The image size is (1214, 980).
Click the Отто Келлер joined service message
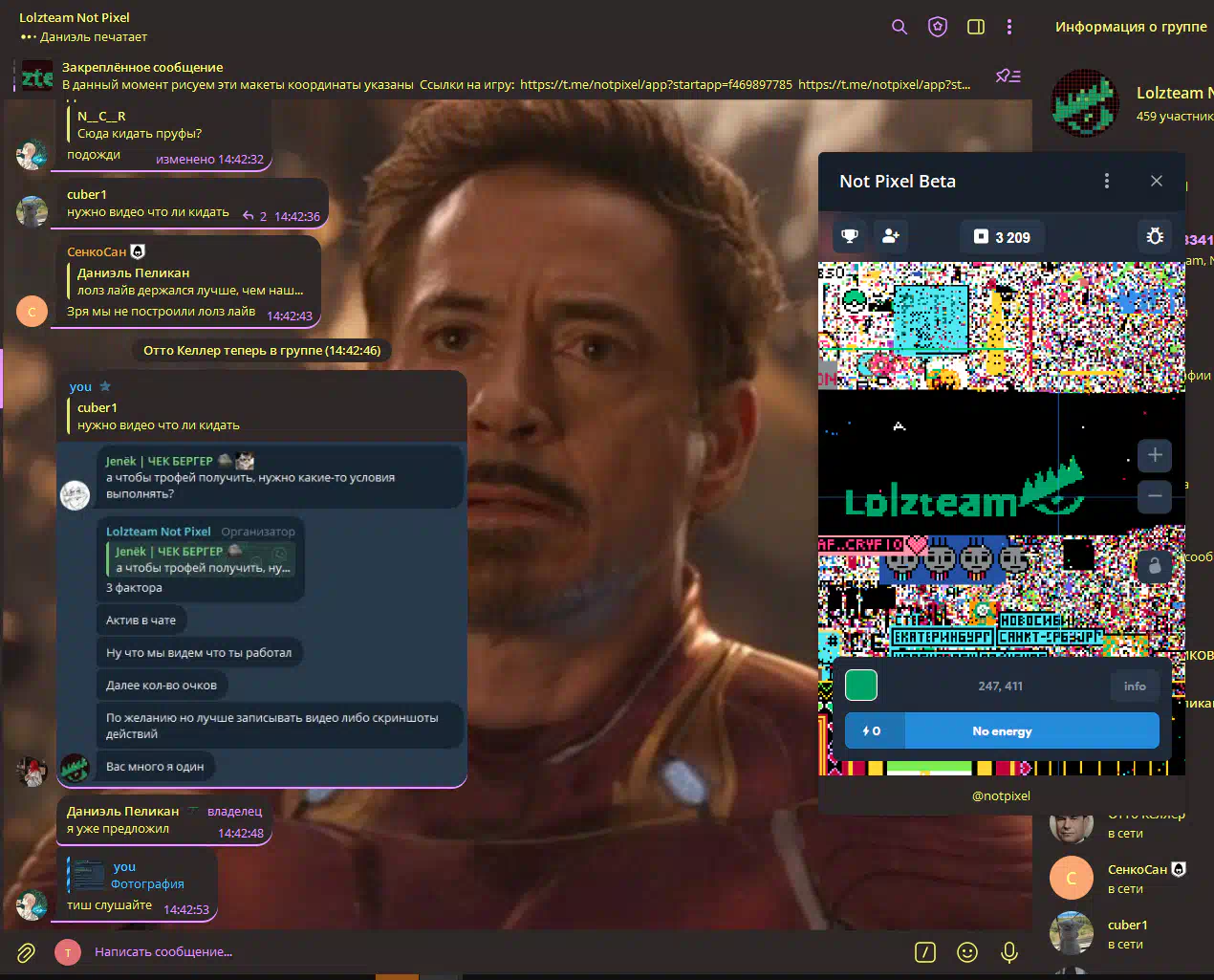click(x=262, y=351)
